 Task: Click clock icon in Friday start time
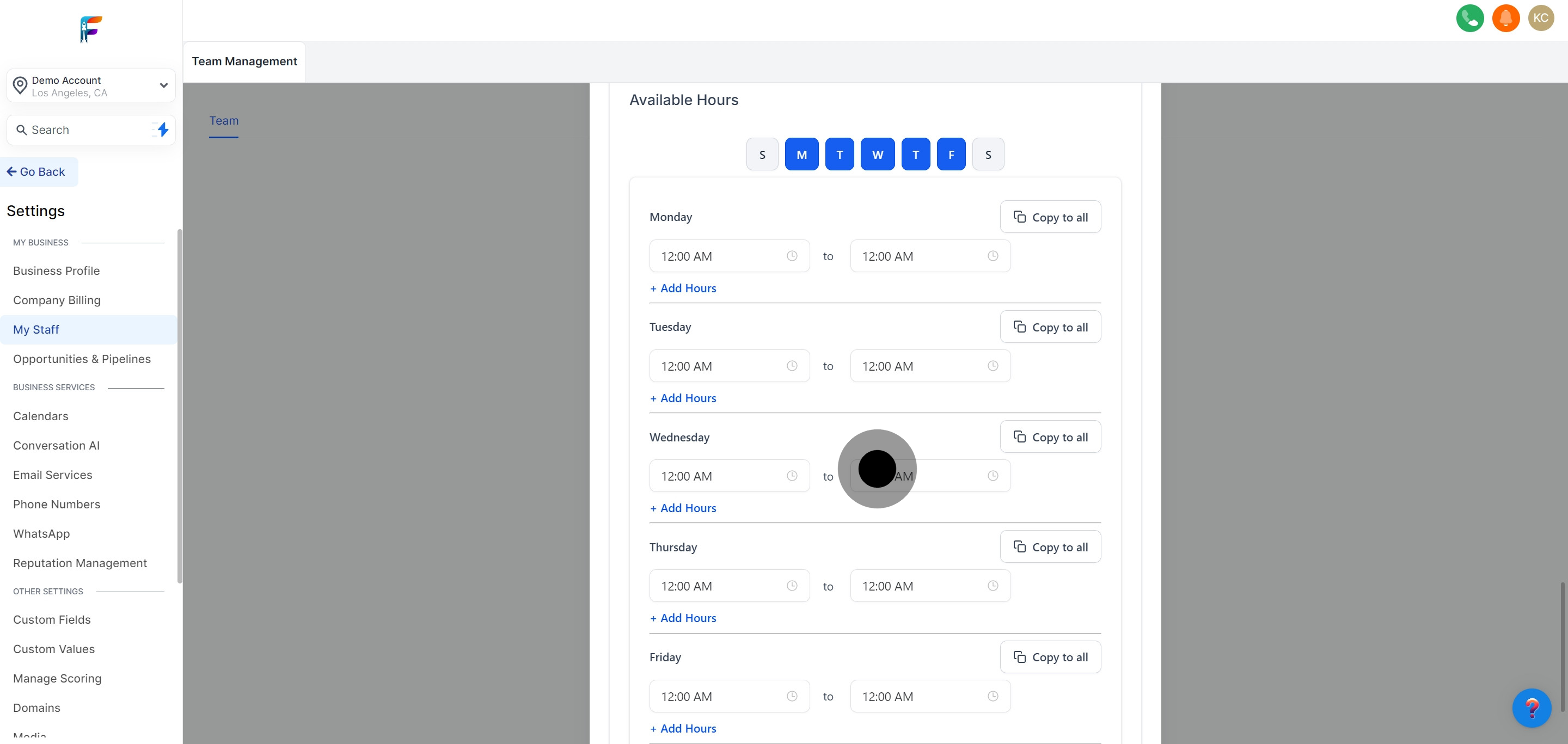point(791,696)
